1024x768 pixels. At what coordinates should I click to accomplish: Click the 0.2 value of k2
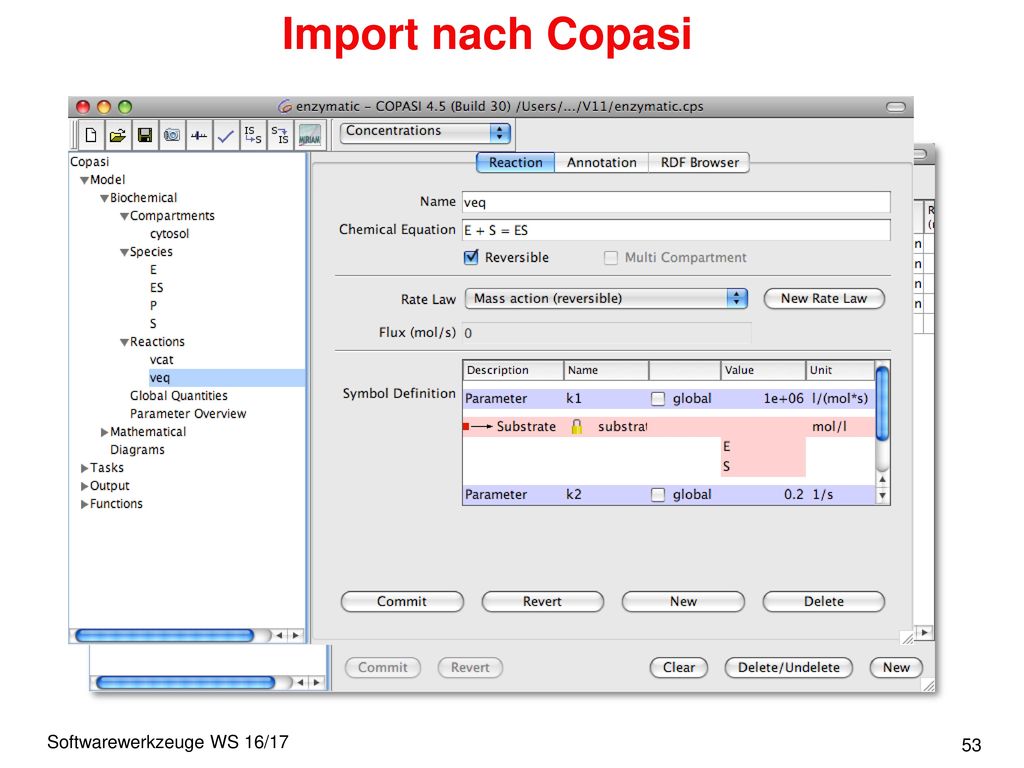pyautogui.click(x=793, y=495)
